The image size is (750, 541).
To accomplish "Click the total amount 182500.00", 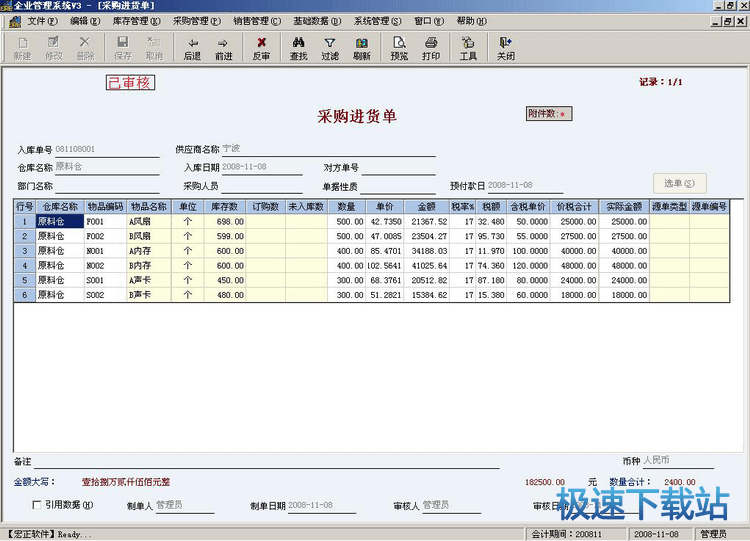I will [x=545, y=482].
